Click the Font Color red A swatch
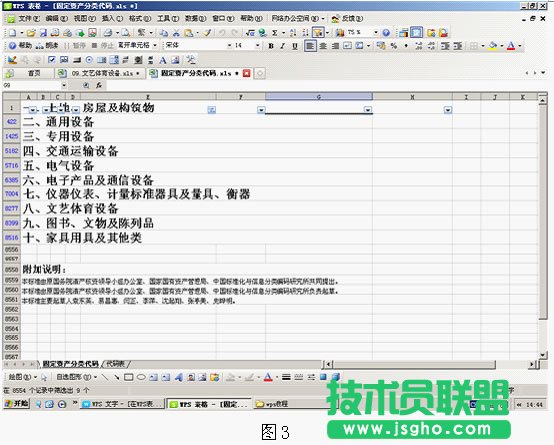554x445 pixels. point(511,46)
